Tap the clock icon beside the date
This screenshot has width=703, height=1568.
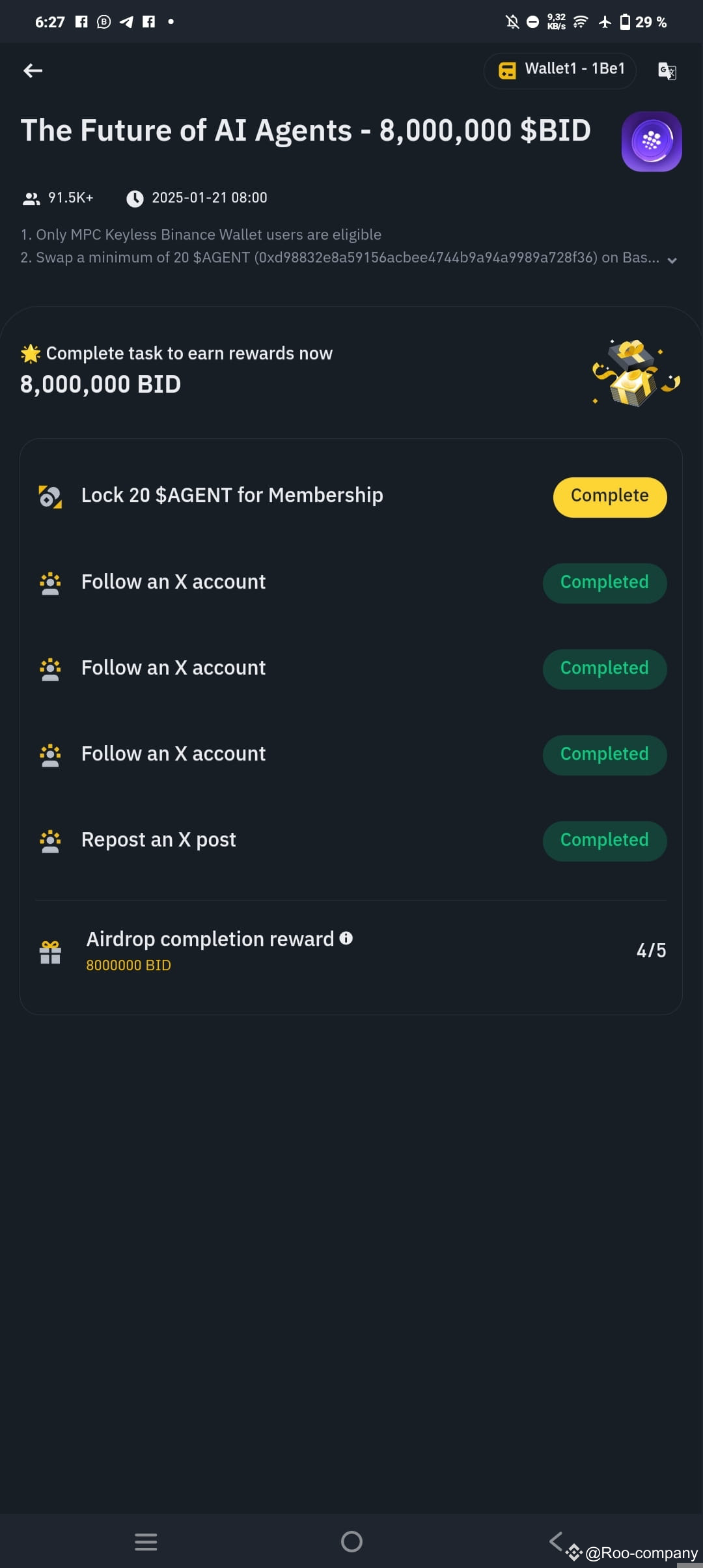(135, 199)
